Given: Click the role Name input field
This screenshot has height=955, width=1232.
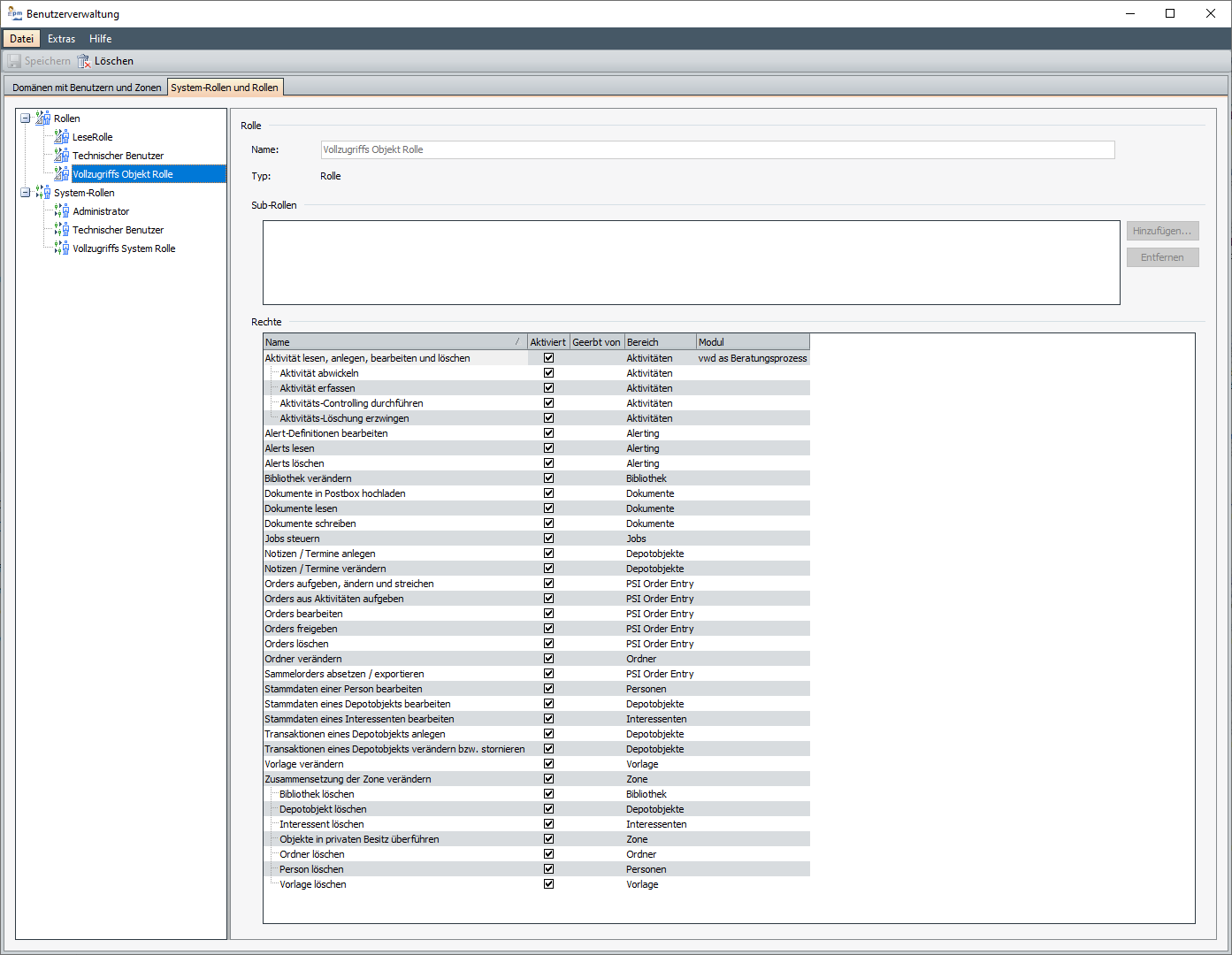Looking at the screenshot, I should (716, 149).
